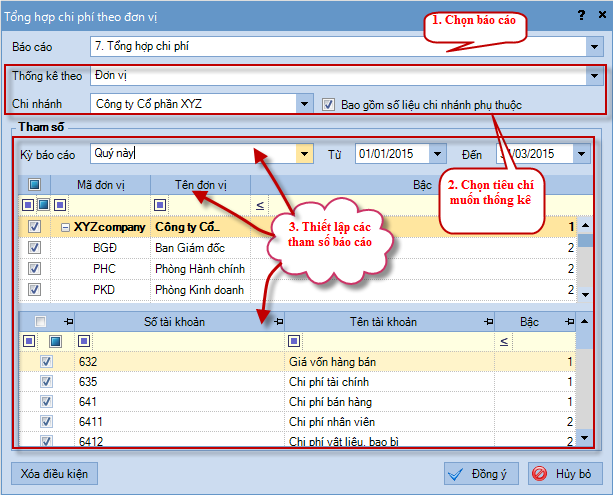This screenshot has width=613, height=495.
Task: Click account Bậc filter less-or-equal operator
Action: [x=504, y=342]
